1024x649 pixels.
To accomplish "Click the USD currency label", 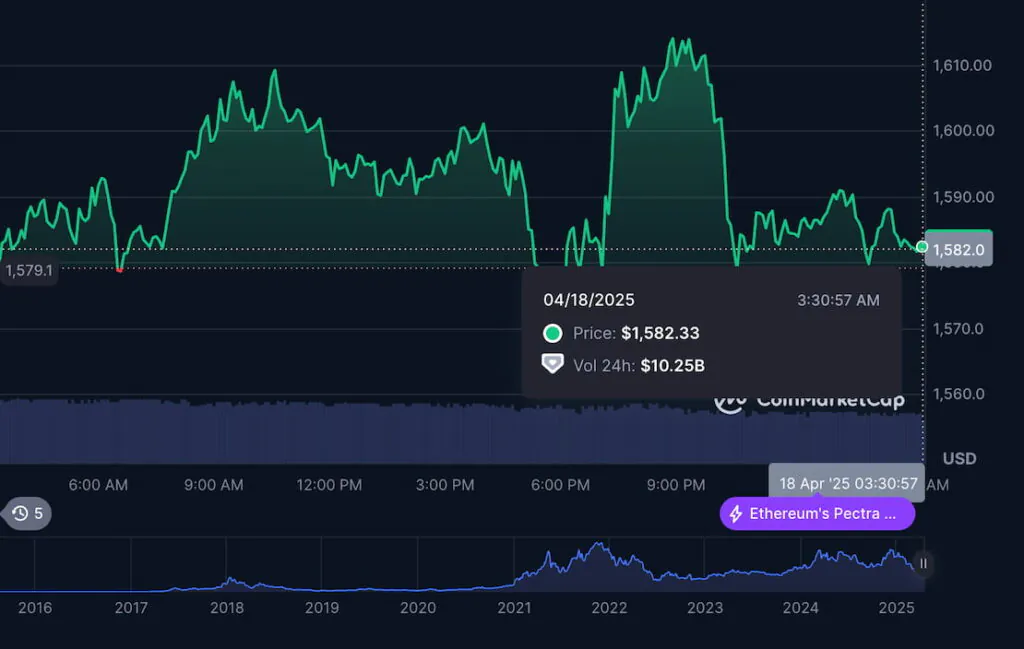I will coord(959,458).
